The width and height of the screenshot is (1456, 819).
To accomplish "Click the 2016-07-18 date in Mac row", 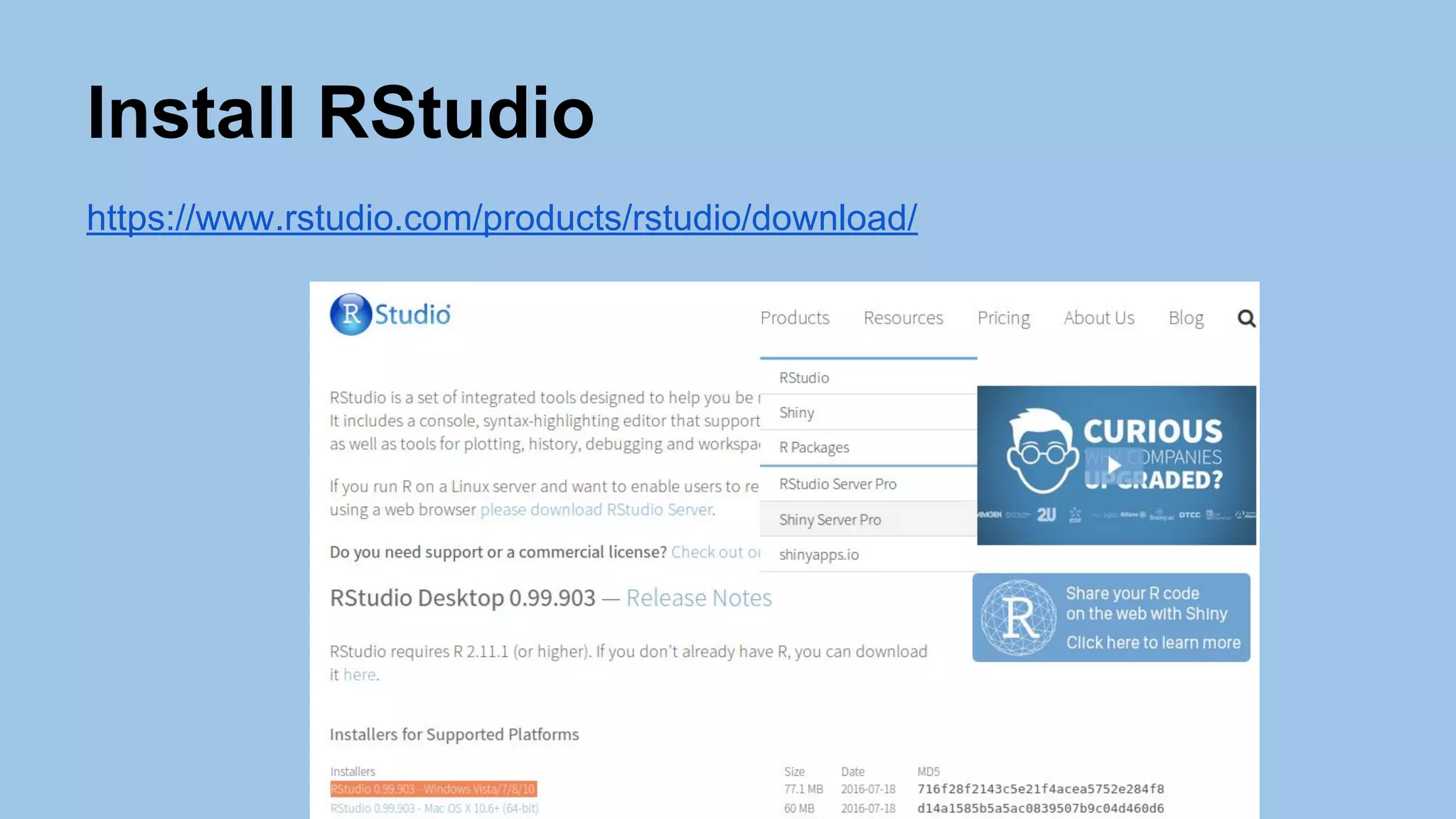I will pyautogui.click(x=868, y=808).
